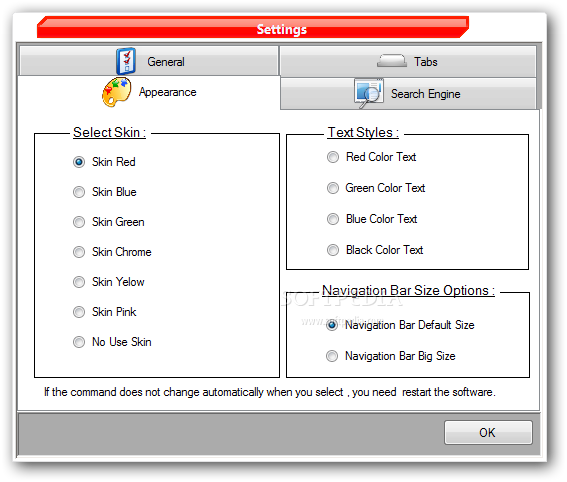Select the Appearance tab

(149, 92)
